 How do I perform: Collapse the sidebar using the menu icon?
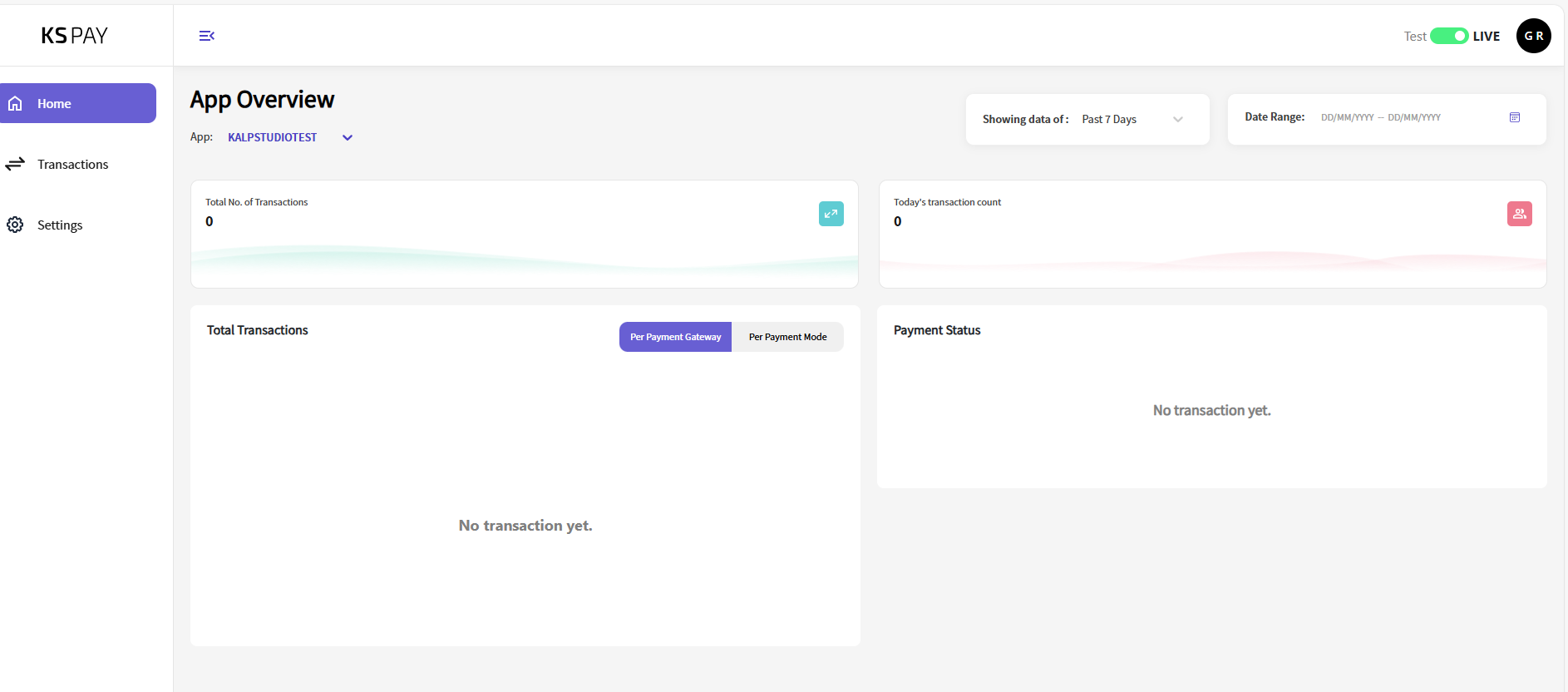click(x=206, y=36)
